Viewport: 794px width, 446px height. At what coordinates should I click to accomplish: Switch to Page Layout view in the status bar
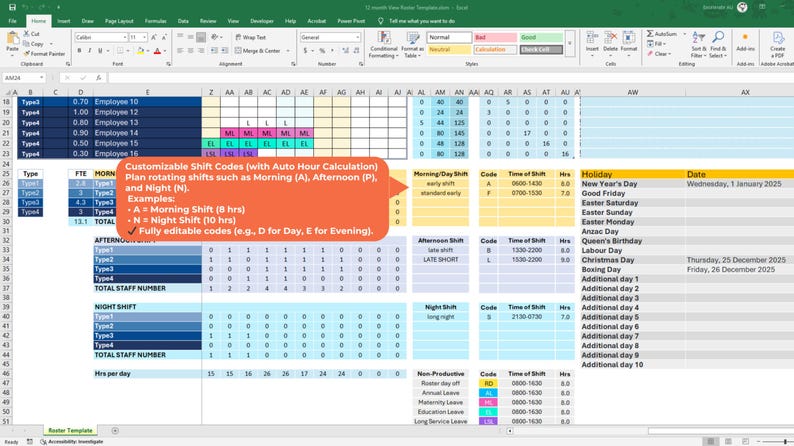[728, 441]
